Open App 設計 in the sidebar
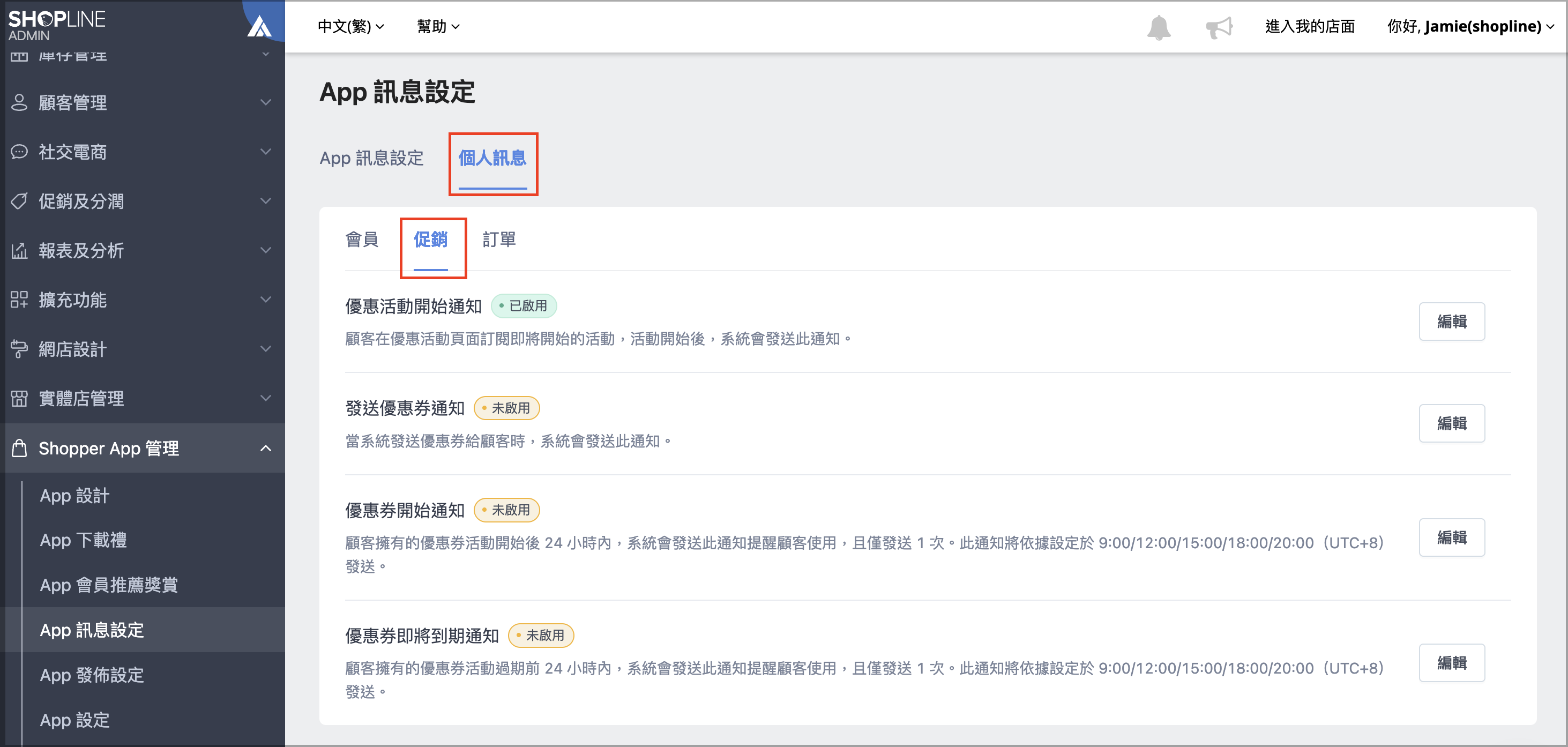 click(x=75, y=496)
